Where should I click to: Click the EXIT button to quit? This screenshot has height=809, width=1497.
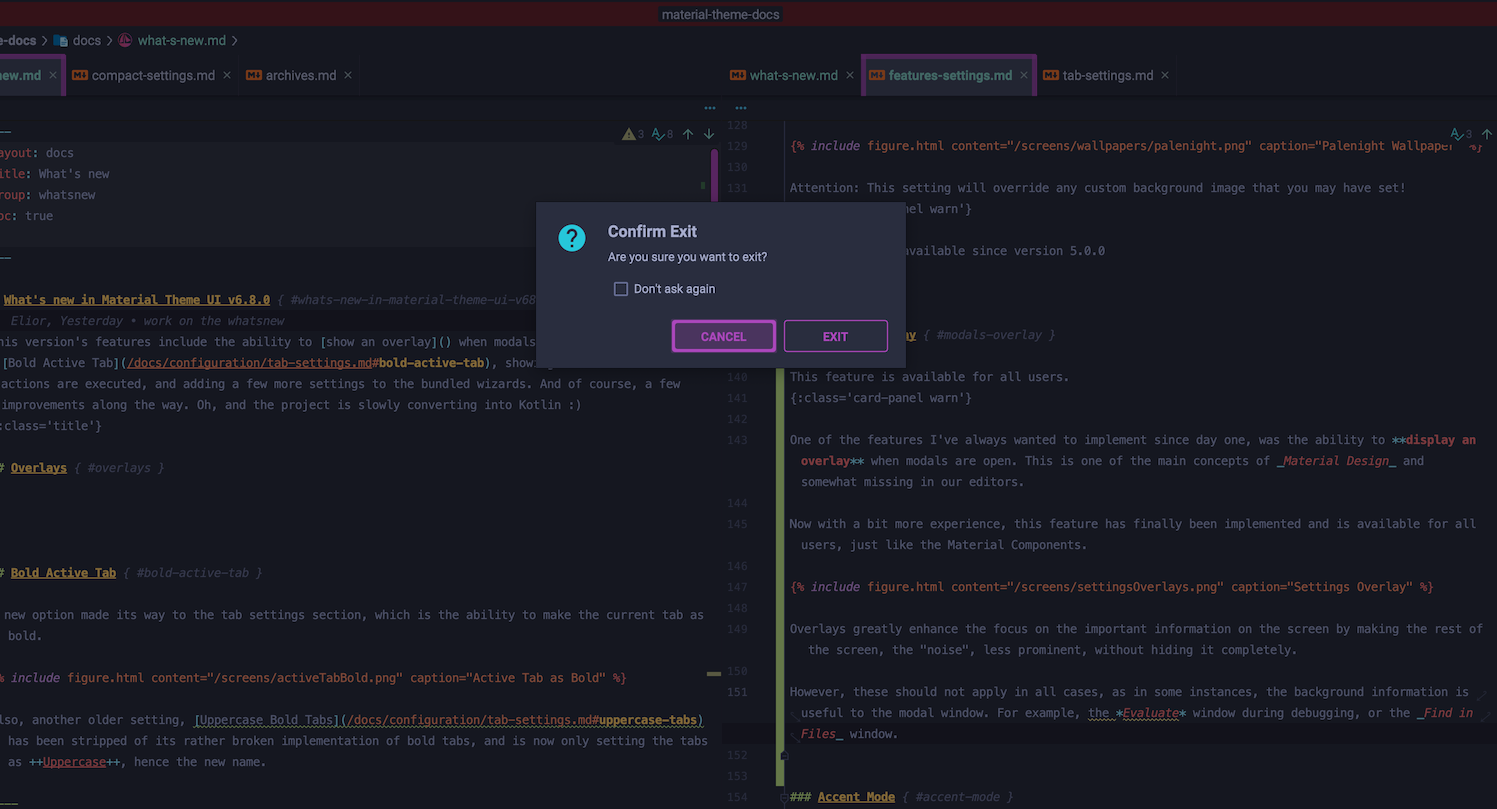(x=835, y=336)
